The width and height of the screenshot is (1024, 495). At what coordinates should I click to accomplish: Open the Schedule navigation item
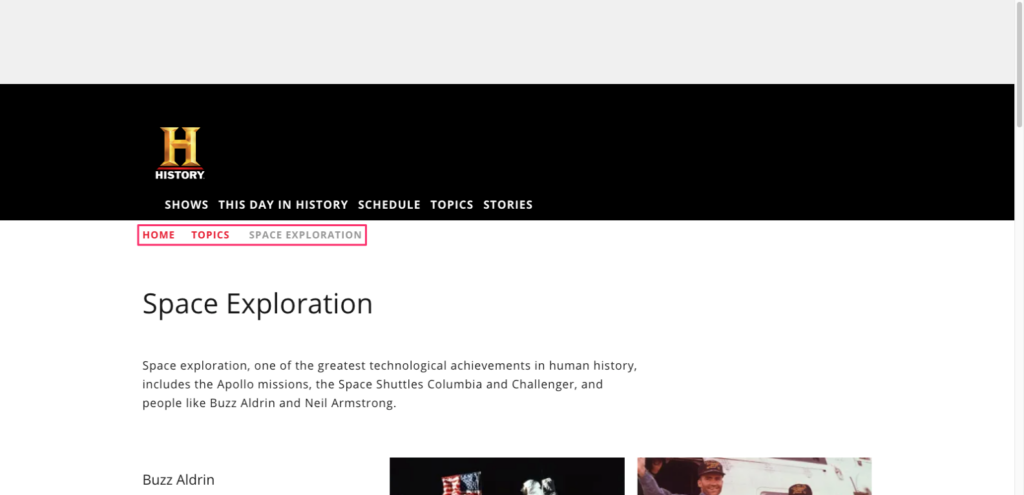click(389, 205)
